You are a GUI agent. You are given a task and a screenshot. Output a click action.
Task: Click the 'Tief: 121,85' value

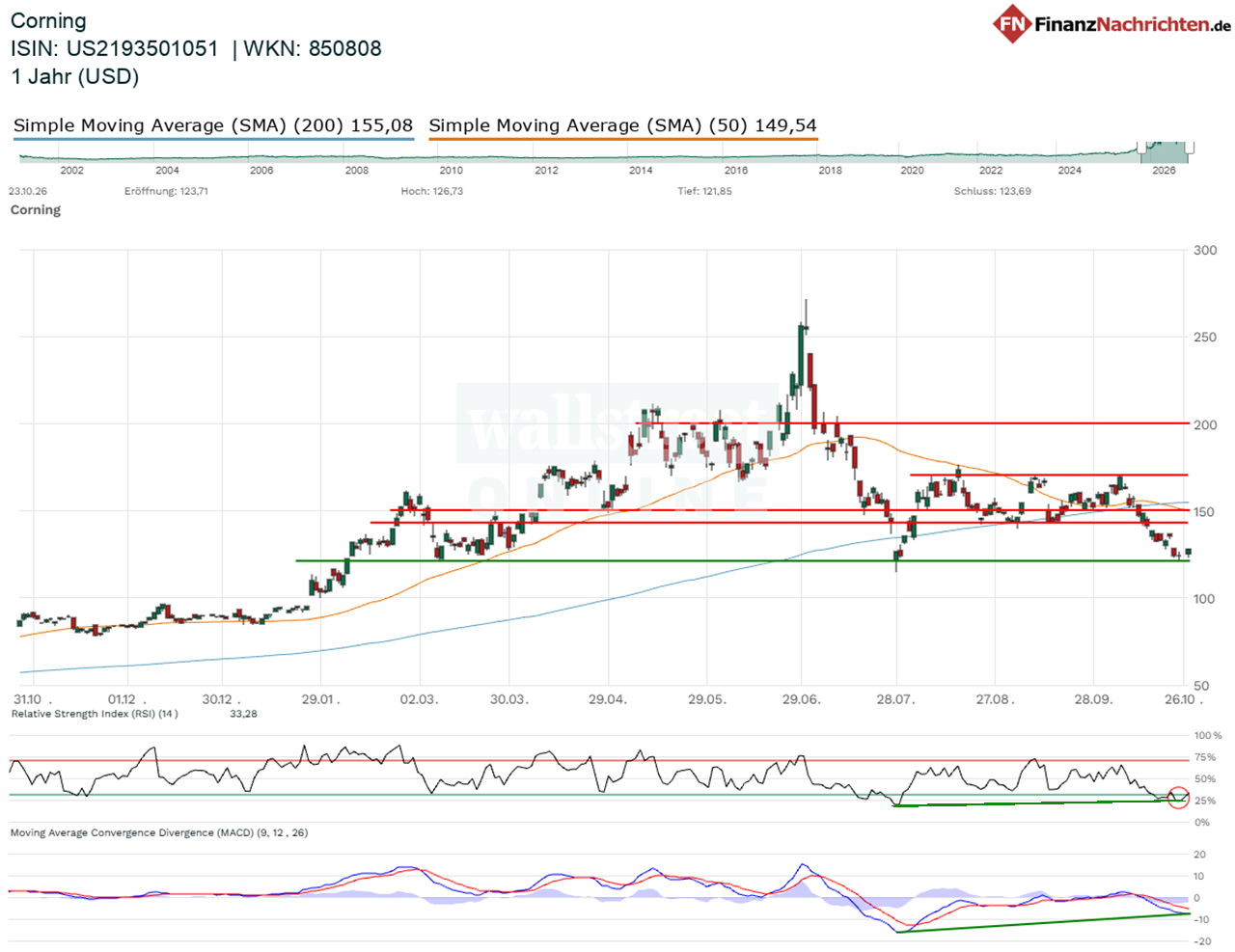[x=704, y=191]
